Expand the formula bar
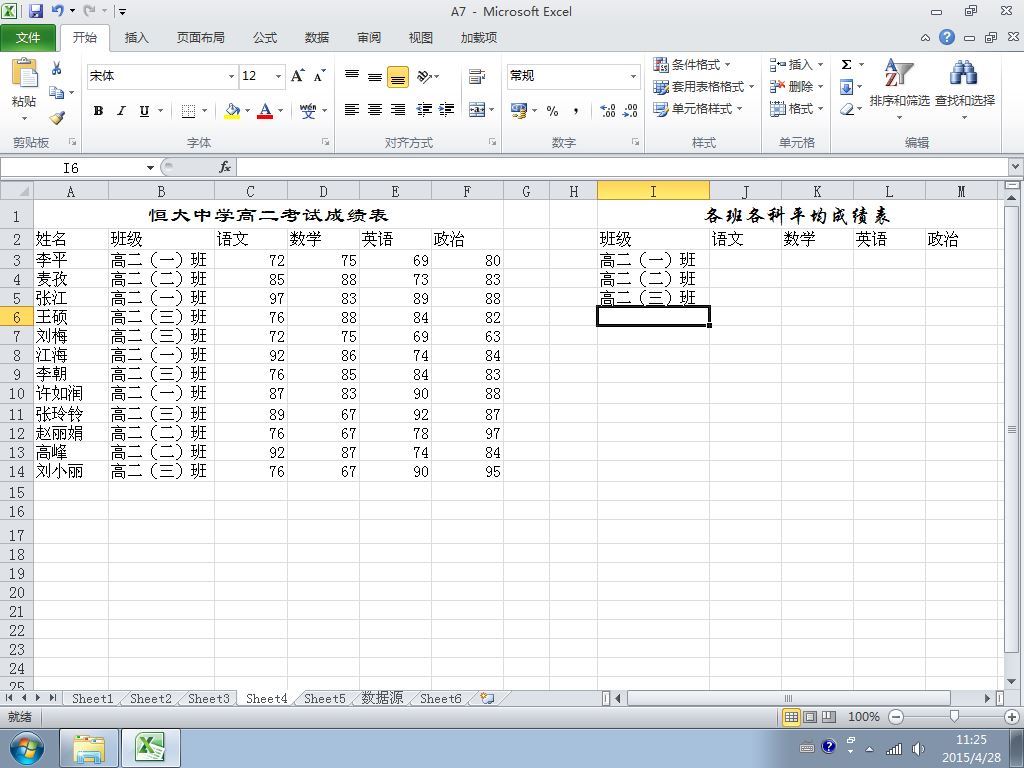This screenshot has width=1024, height=768. coord(1016,167)
